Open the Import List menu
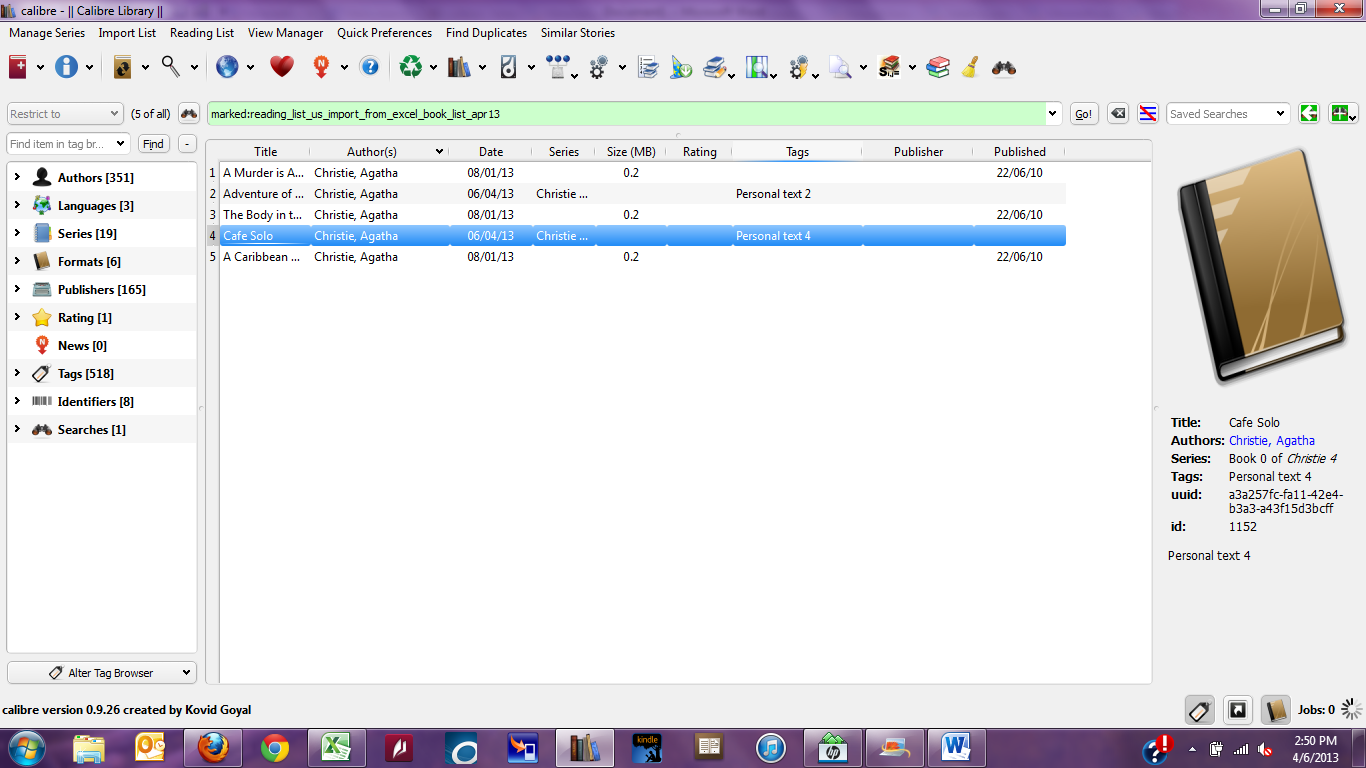Image resolution: width=1366 pixels, height=768 pixels. pos(127,33)
